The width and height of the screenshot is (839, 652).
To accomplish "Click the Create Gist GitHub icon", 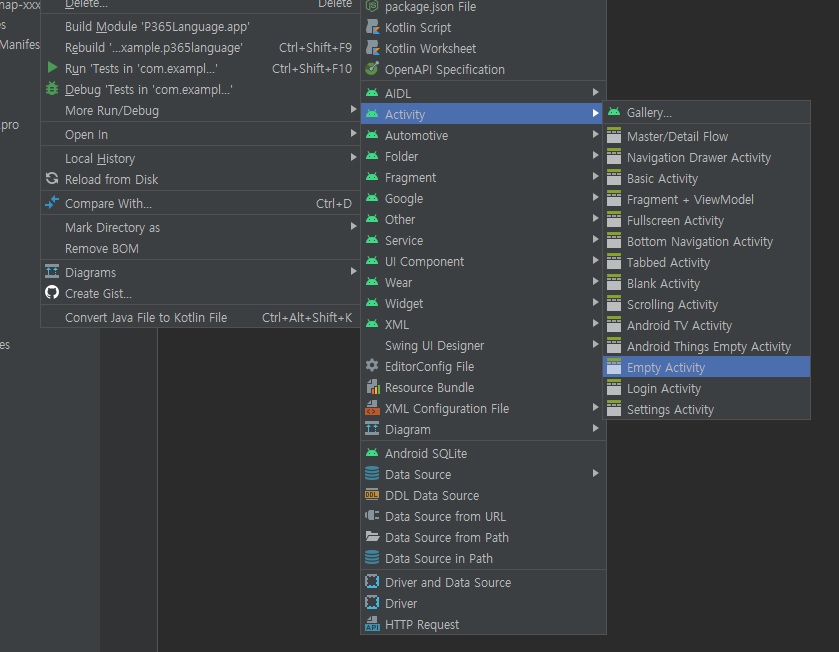I will 52,292.
